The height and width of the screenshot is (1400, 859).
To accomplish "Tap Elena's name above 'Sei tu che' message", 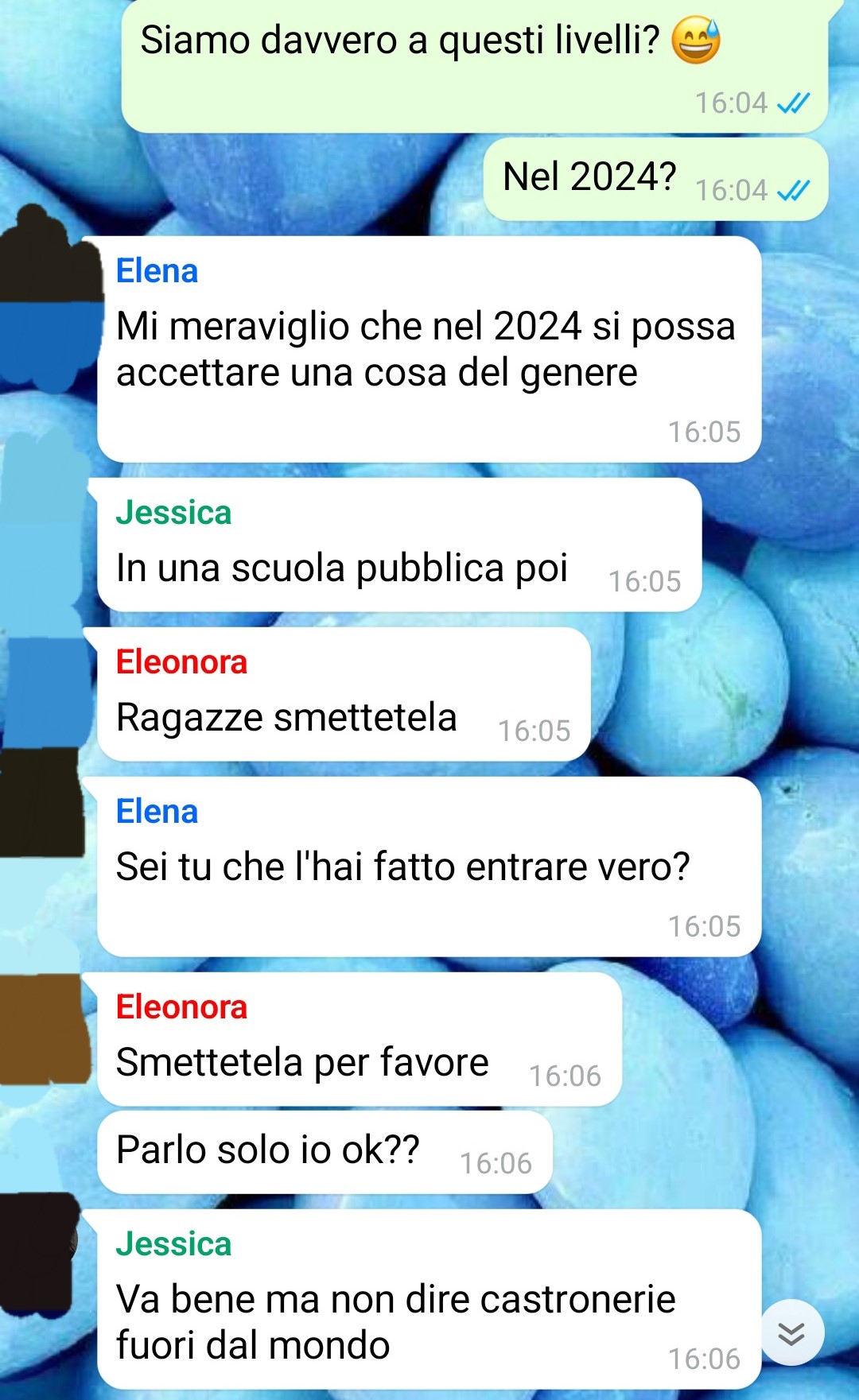I will 157,812.
